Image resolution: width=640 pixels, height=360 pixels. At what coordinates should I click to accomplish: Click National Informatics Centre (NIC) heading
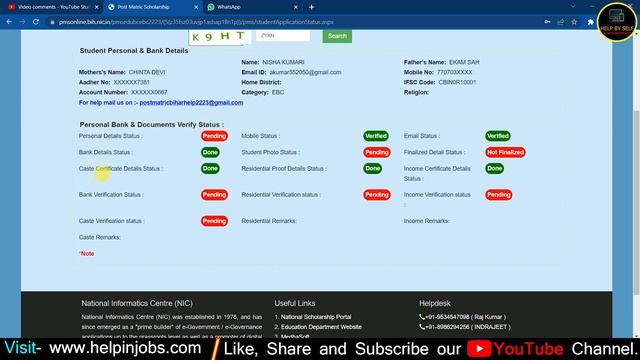coord(137,303)
